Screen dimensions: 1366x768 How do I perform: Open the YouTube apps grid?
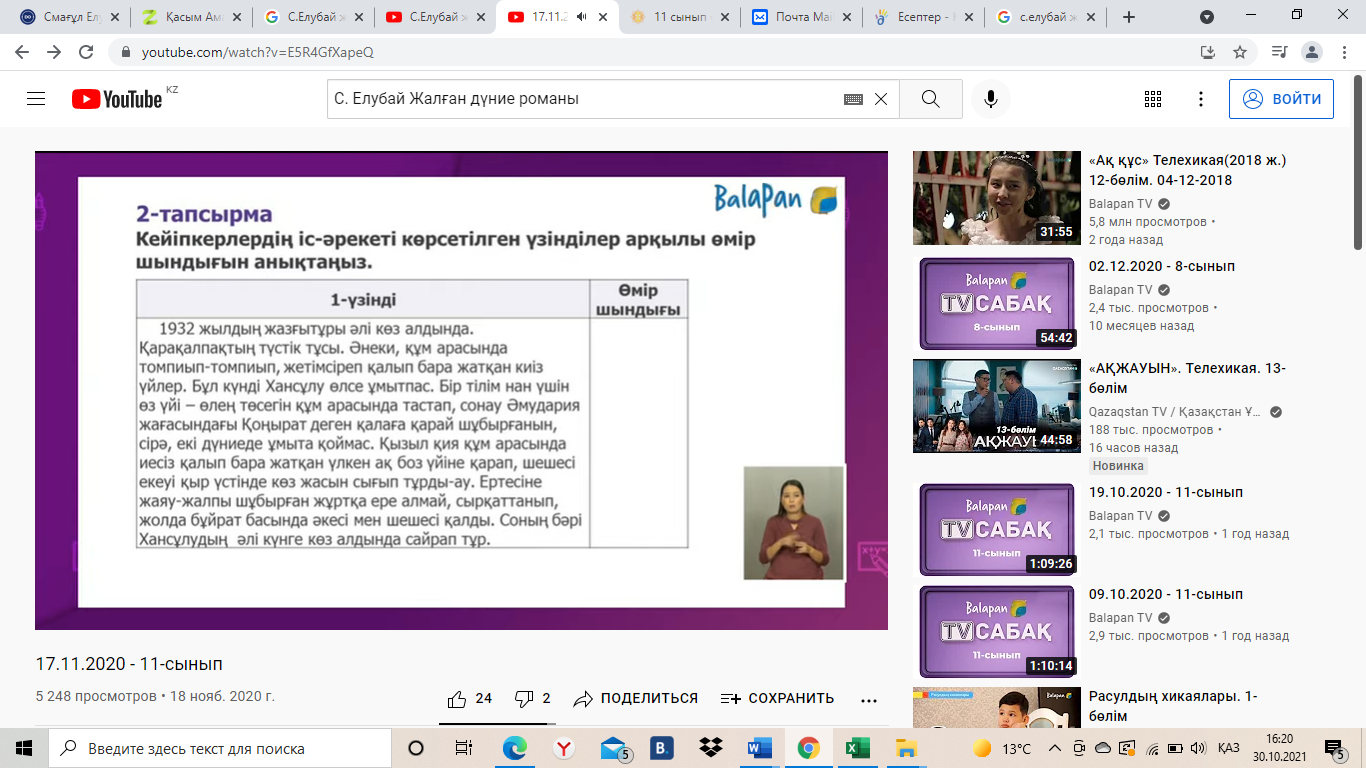[x=1152, y=99]
